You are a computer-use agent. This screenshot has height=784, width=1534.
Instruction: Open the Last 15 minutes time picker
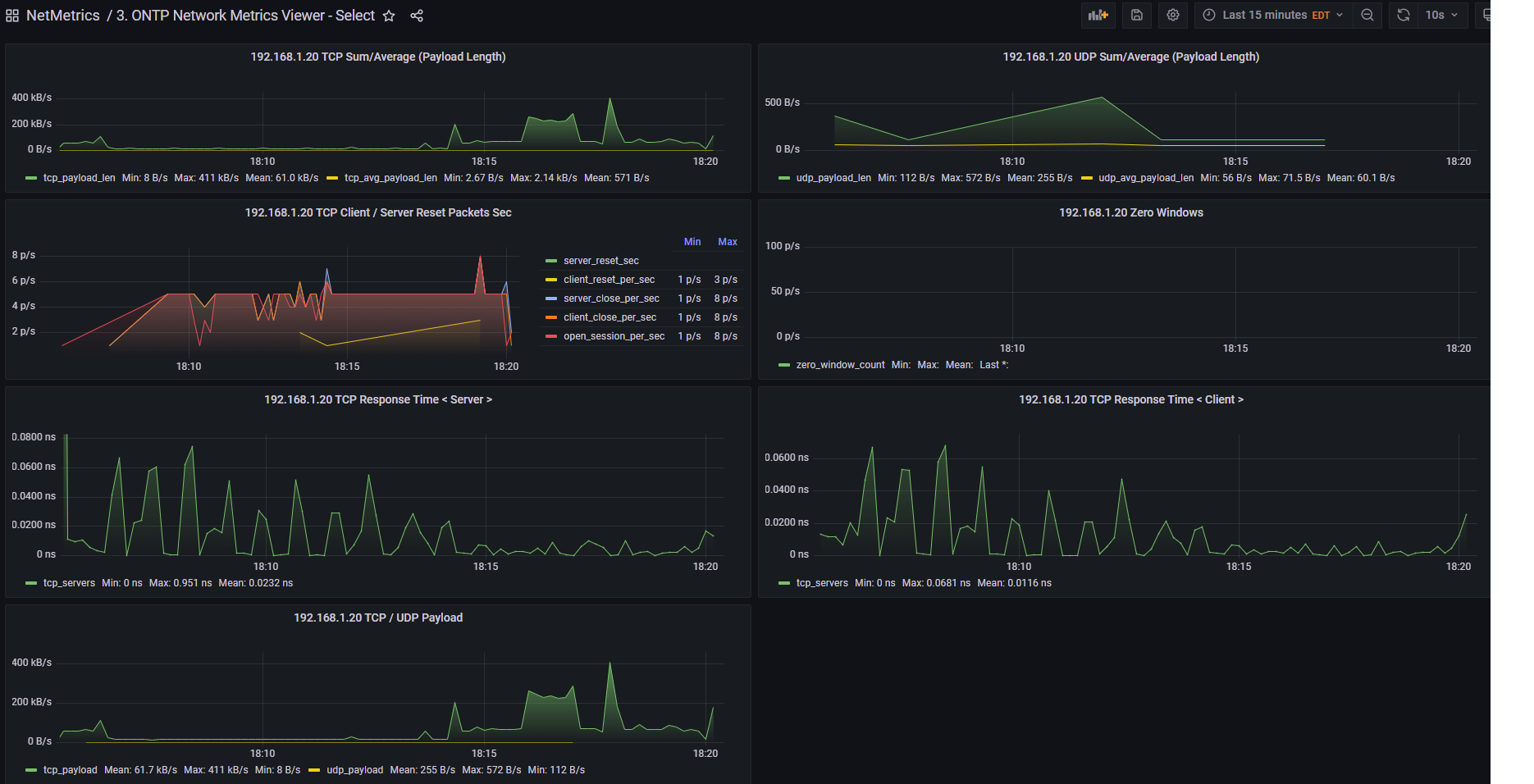[x=1274, y=15]
